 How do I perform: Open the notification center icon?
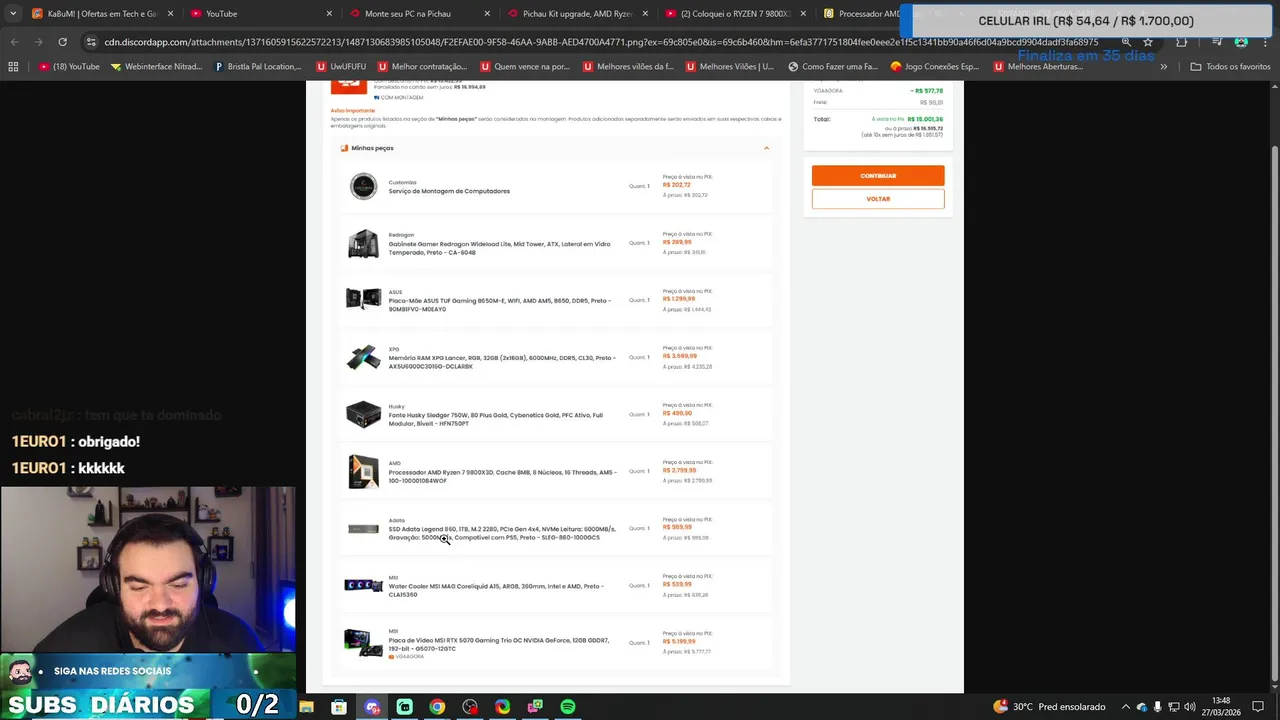click(1258, 707)
